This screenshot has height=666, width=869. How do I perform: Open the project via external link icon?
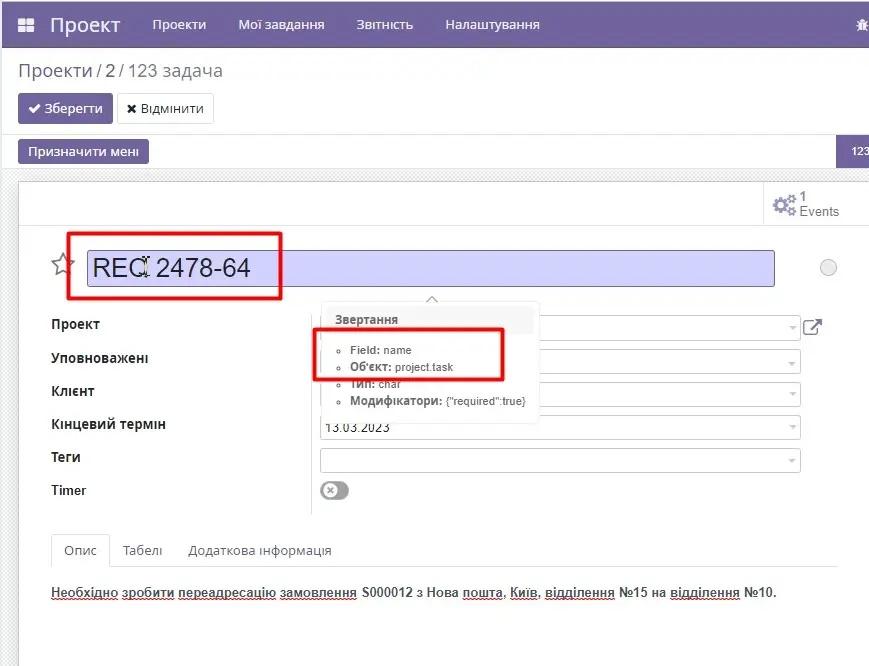pyautogui.click(x=812, y=325)
